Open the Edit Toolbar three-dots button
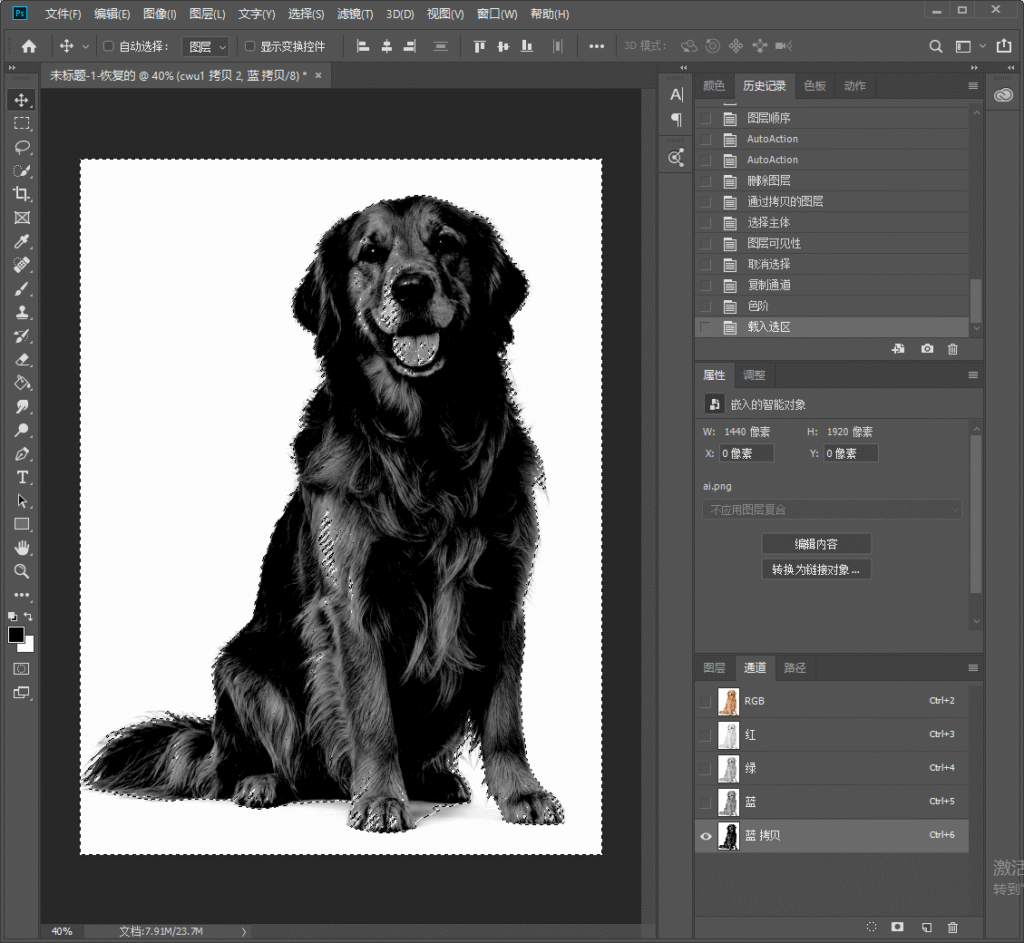Screen dimensions: 1024x943 click(x=22, y=595)
